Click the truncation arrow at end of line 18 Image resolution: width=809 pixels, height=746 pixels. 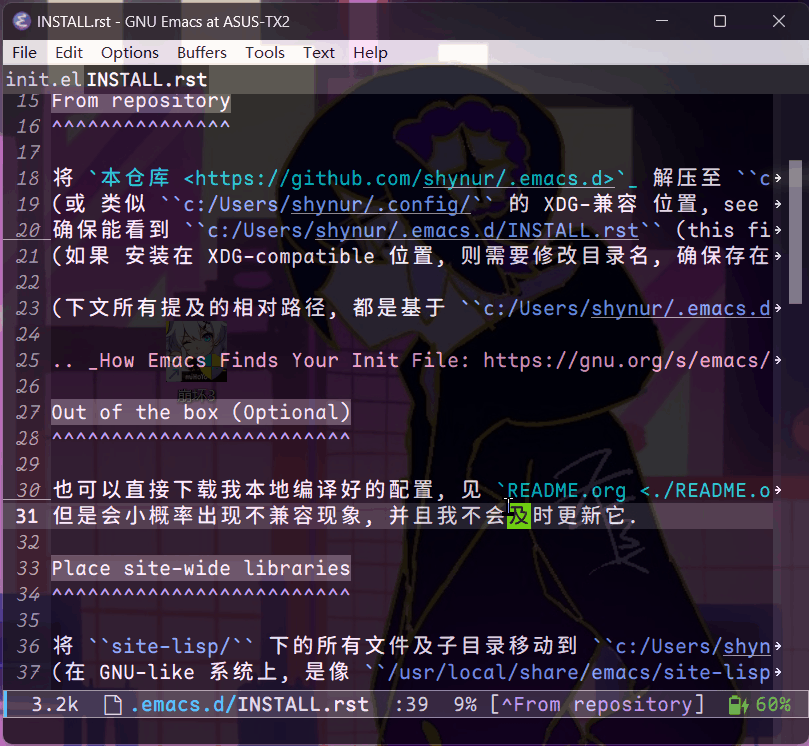pyautogui.click(x=778, y=179)
